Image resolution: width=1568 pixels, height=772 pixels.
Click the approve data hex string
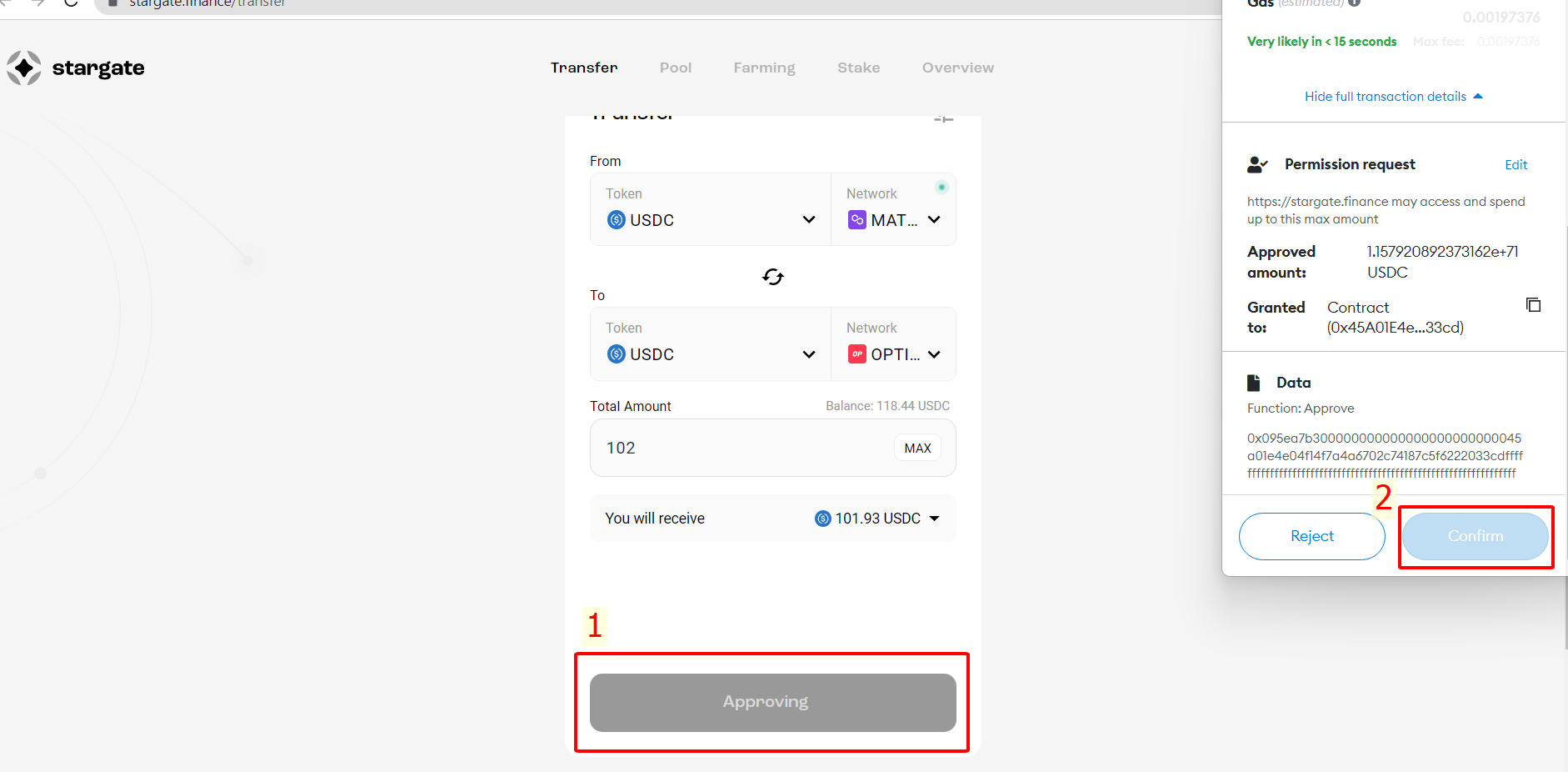(x=1385, y=455)
